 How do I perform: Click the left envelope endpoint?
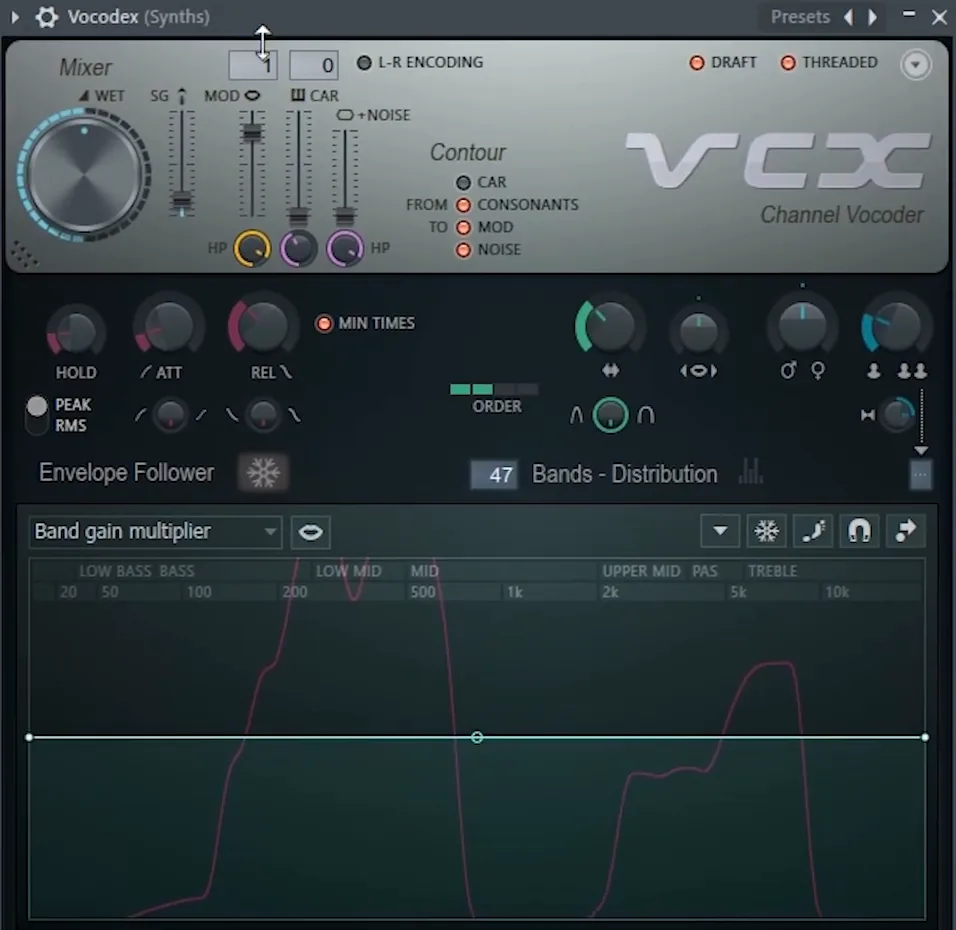click(x=29, y=738)
